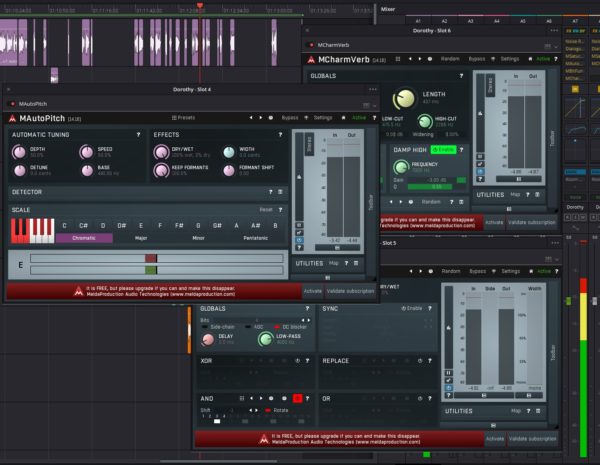Open Presets in MAutoPitch

[x=183, y=117]
